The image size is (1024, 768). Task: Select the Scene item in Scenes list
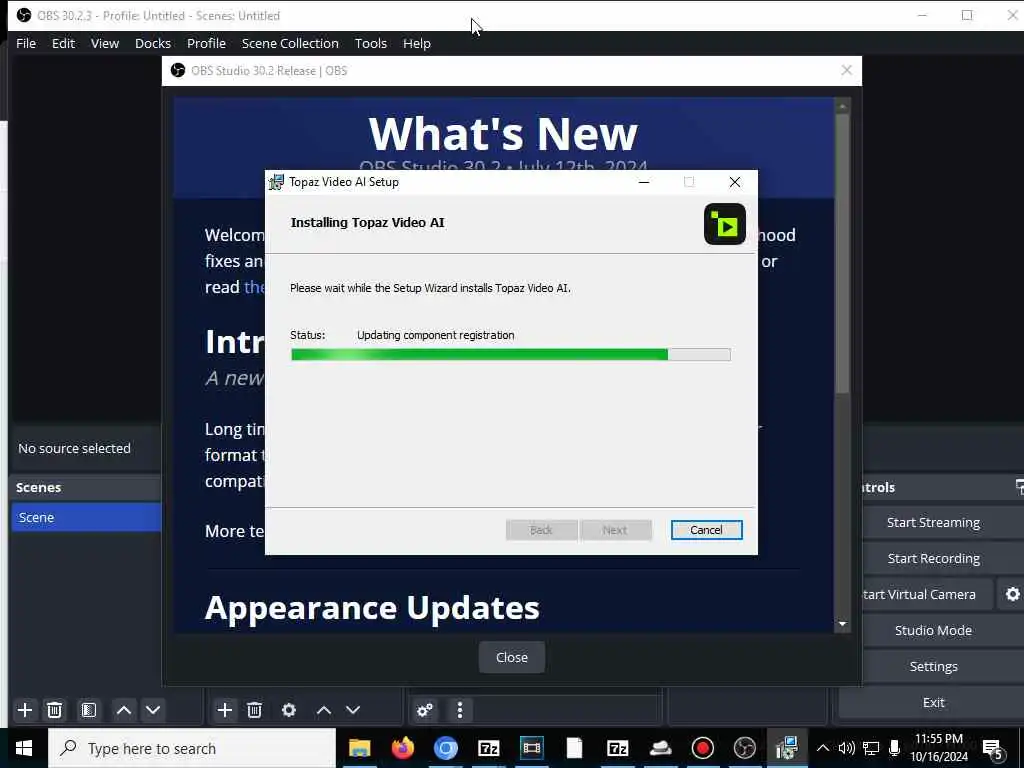click(86, 517)
